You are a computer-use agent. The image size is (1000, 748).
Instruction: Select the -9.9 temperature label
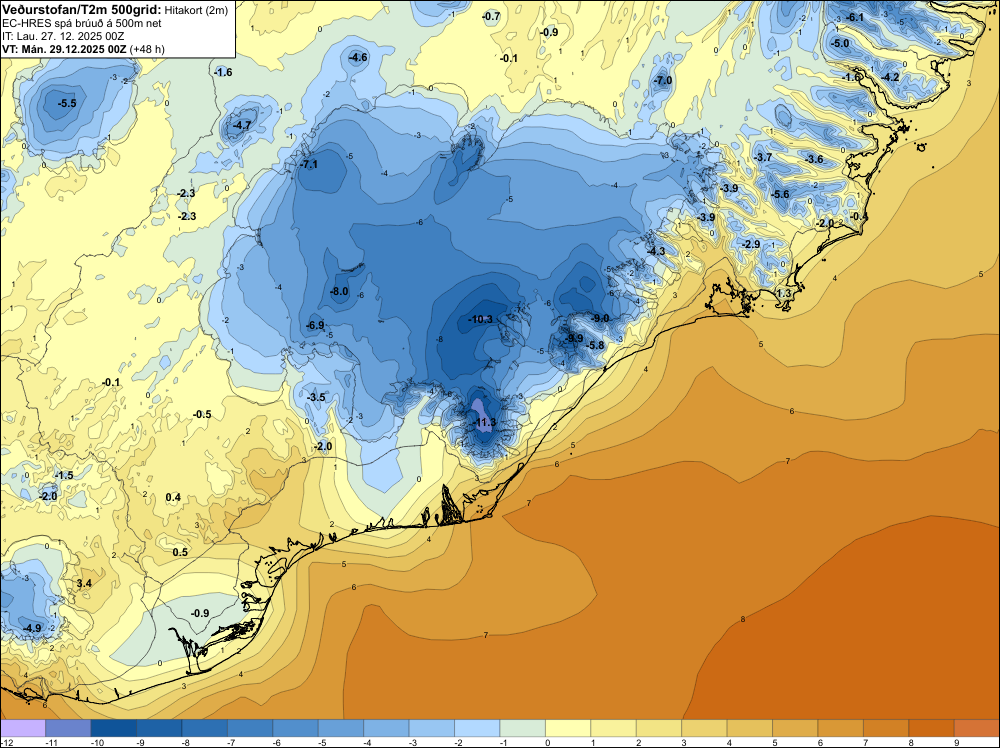pos(574,338)
